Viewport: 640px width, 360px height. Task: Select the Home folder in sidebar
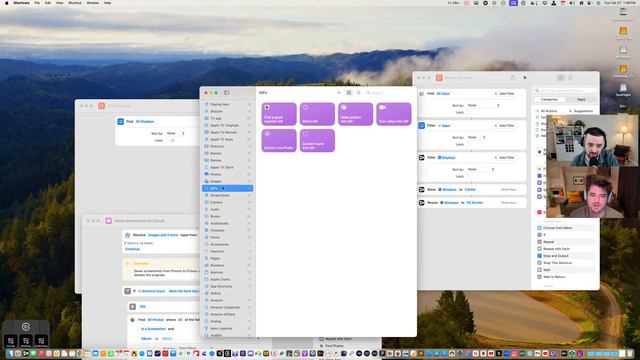228,237
